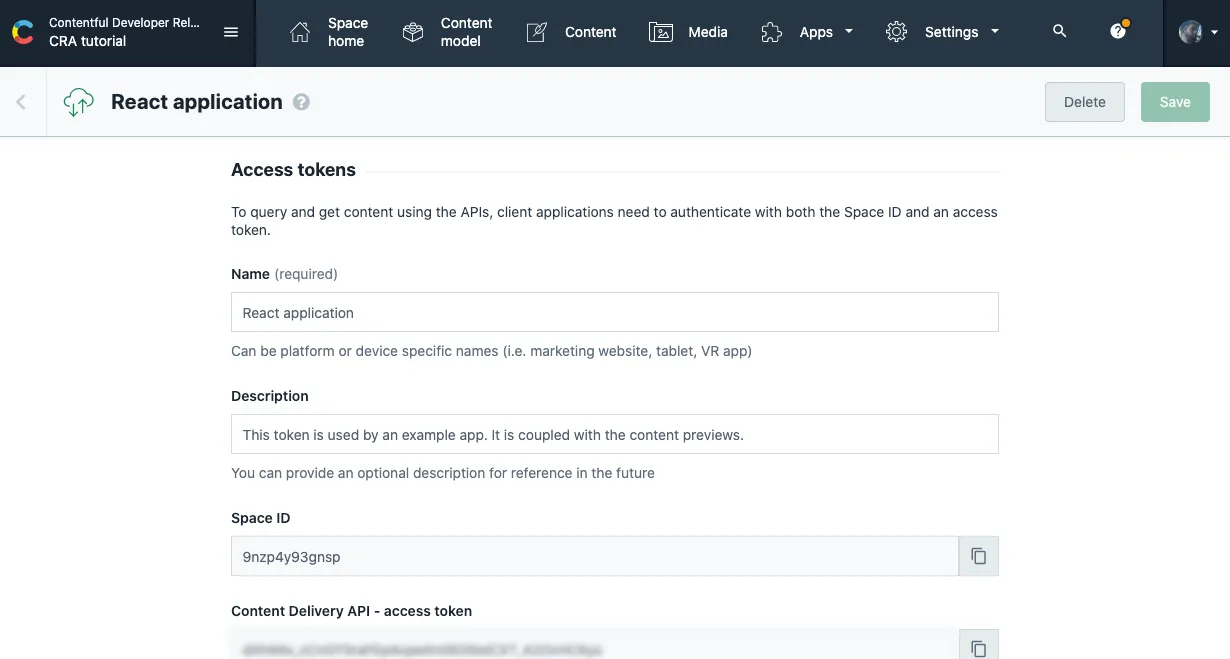Screen dimensions: 1230x659
Task: Click the Contentful logo
Action: pos(23,32)
